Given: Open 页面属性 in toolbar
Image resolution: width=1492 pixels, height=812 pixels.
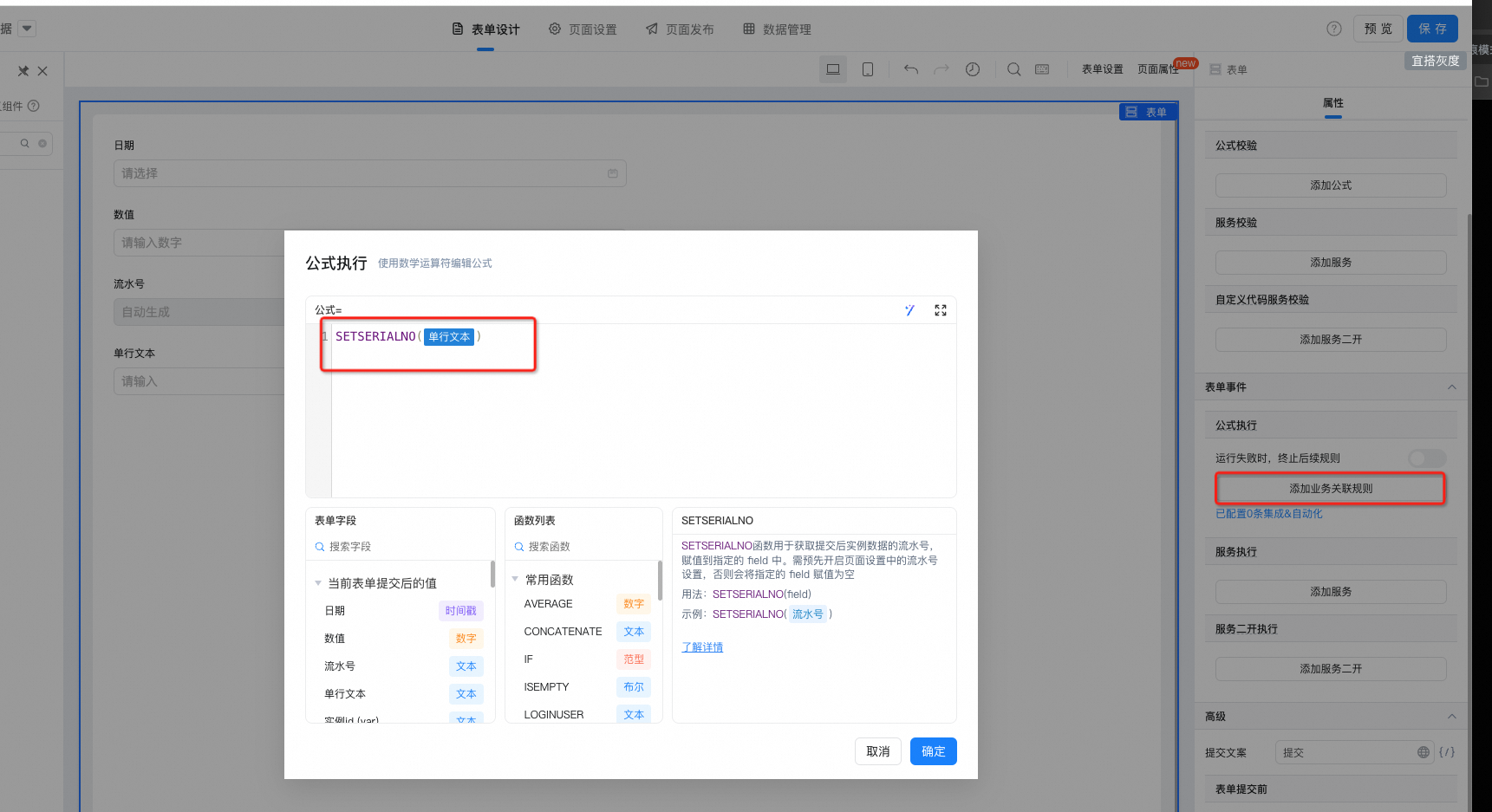Looking at the screenshot, I should point(1158,69).
